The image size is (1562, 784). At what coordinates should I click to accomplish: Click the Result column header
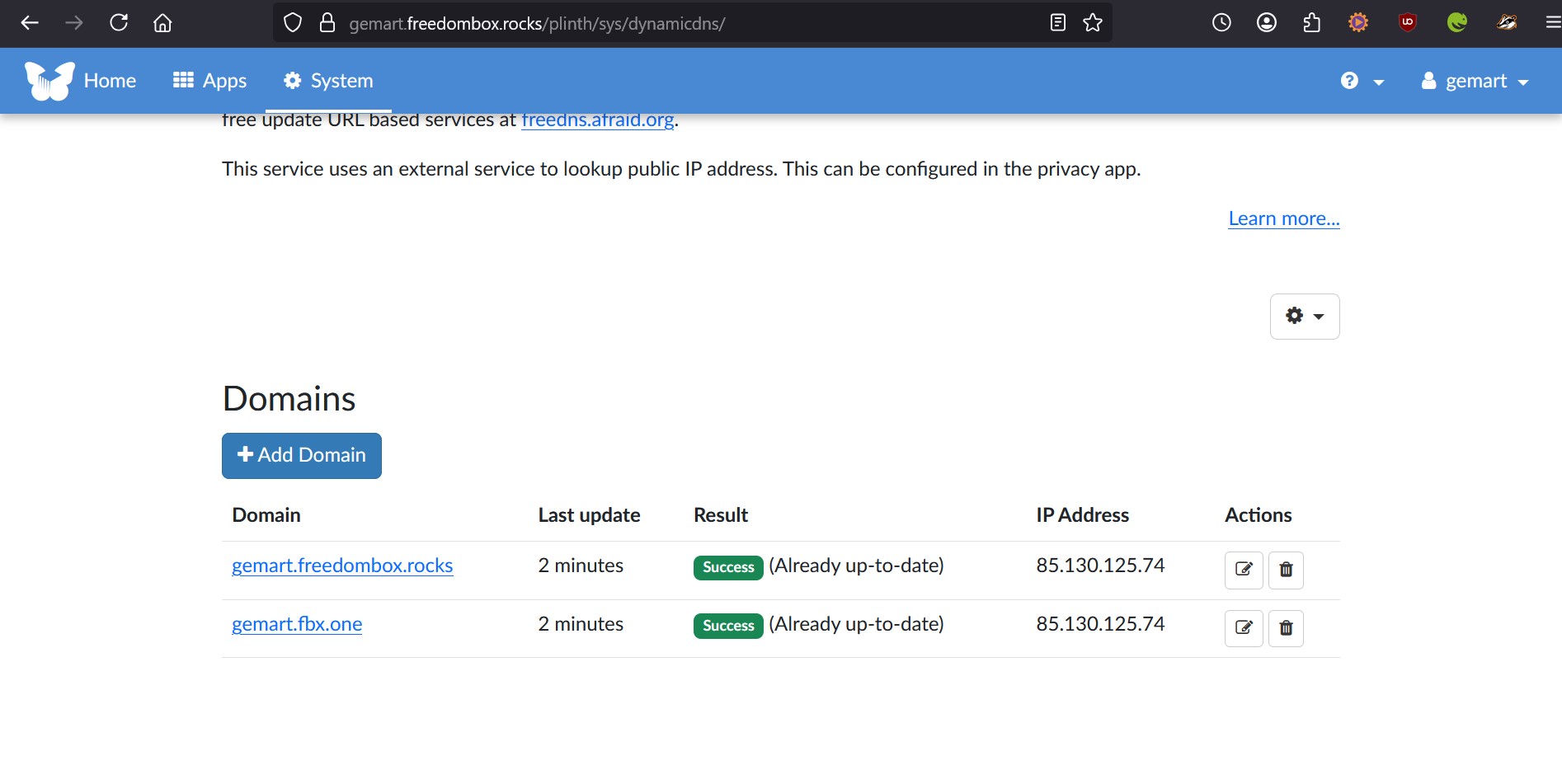(721, 515)
